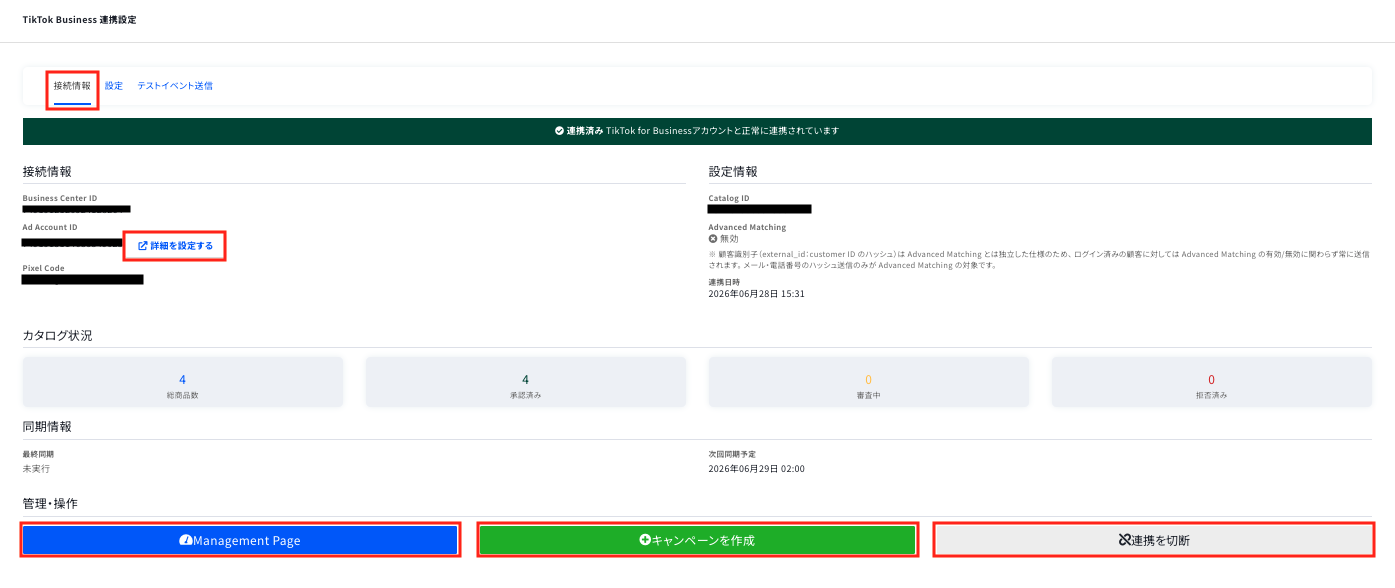
Task: Click the Business Center ID label
Action: click(x=60, y=198)
